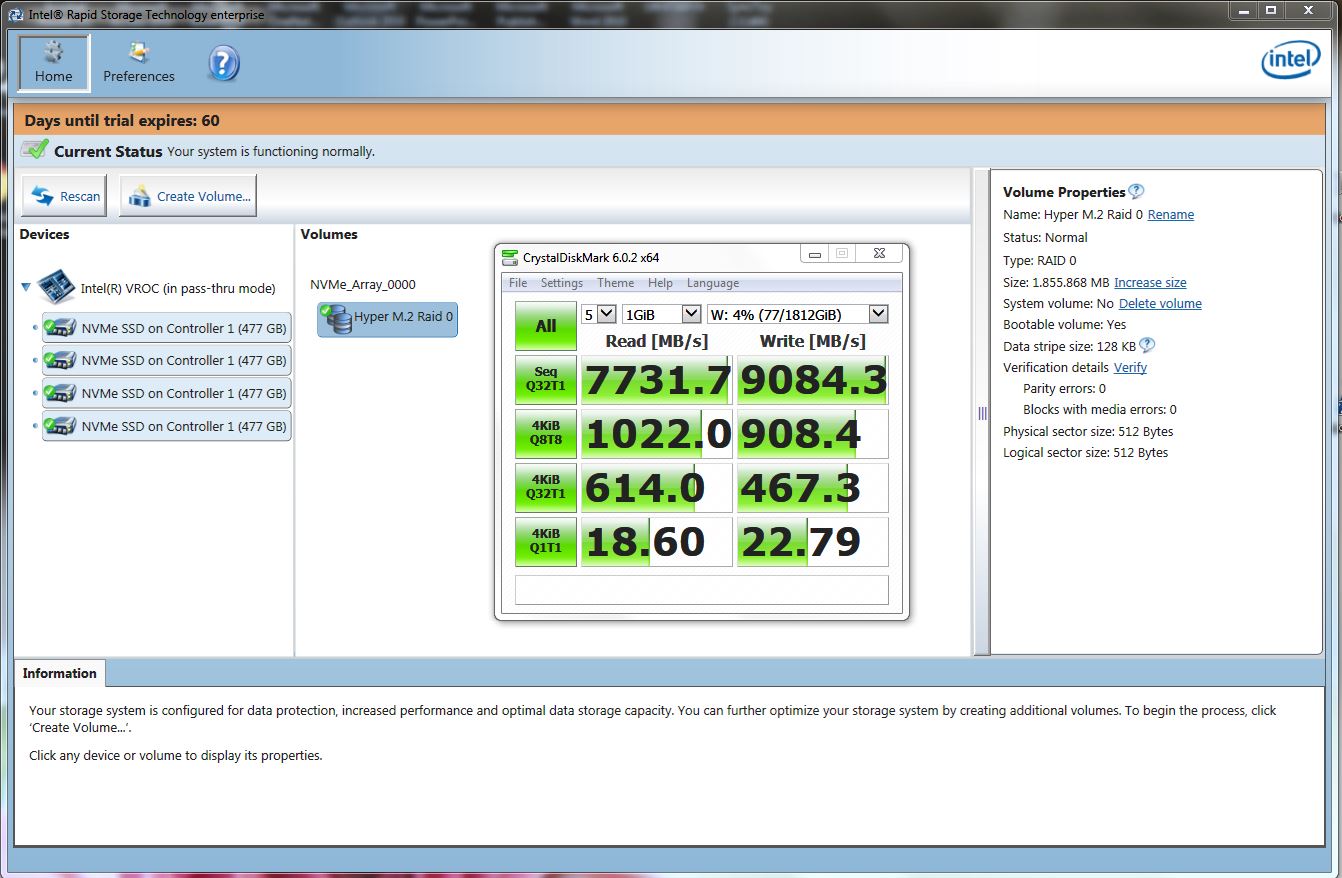The image size is (1342, 878).
Task: Click the 614.0 read result
Action: 657,488
